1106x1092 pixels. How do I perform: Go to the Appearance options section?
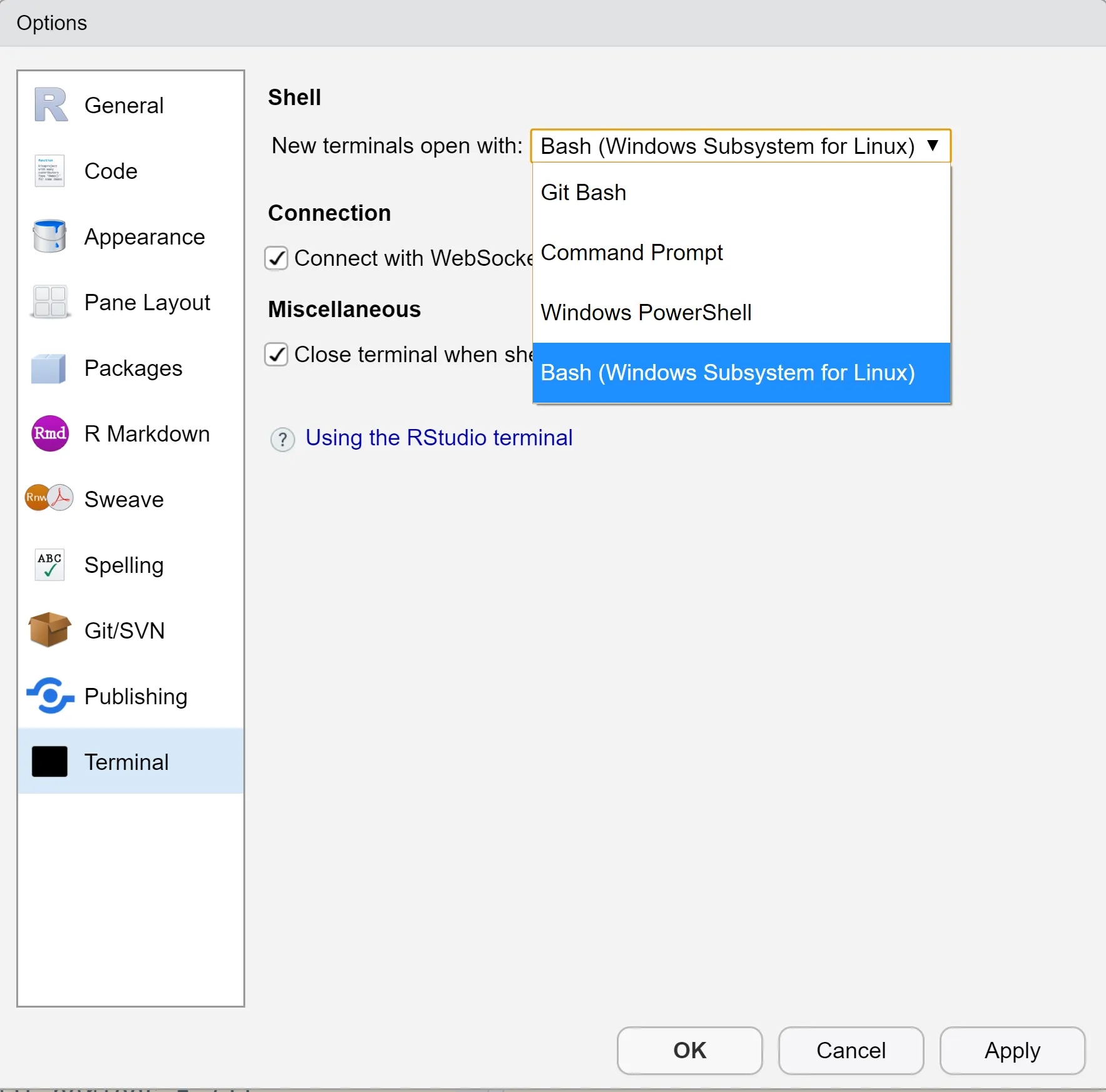[131, 236]
